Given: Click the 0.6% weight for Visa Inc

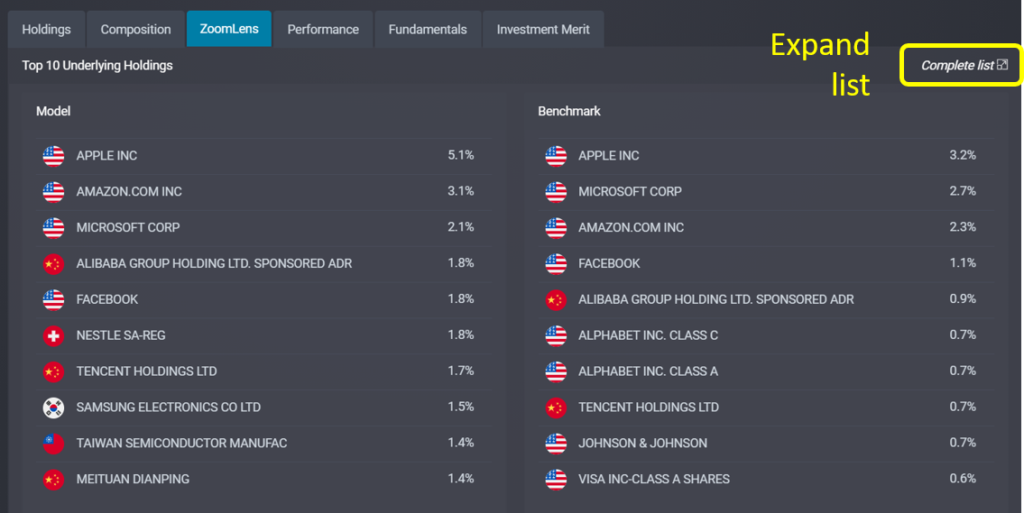Looking at the screenshot, I should click(963, 478).
